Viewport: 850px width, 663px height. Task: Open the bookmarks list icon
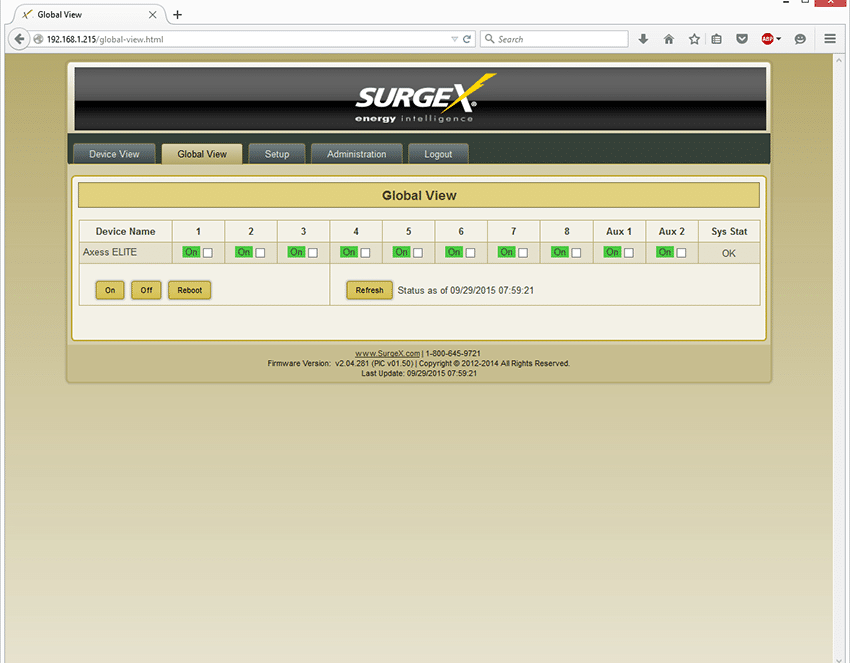716,39
